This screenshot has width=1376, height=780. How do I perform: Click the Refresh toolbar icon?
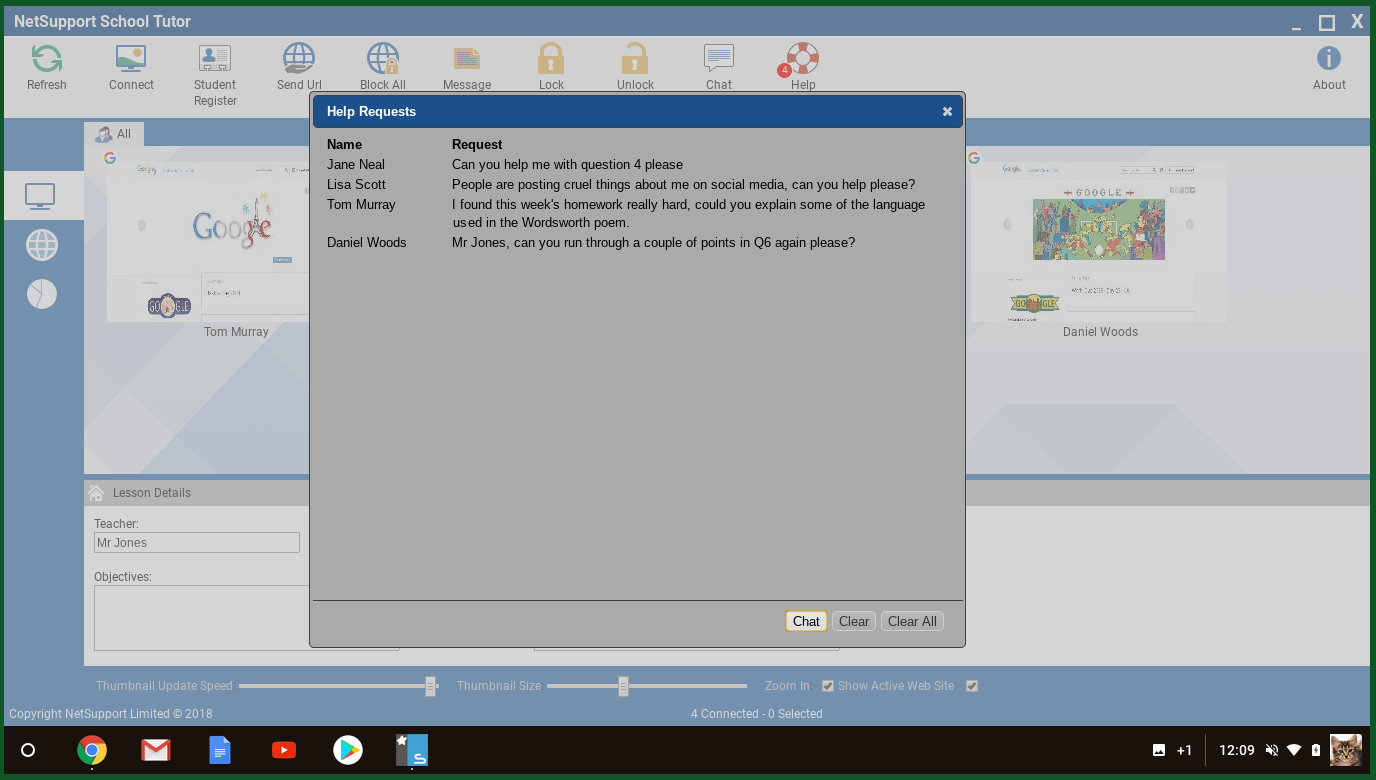click(x=46, y=59)
